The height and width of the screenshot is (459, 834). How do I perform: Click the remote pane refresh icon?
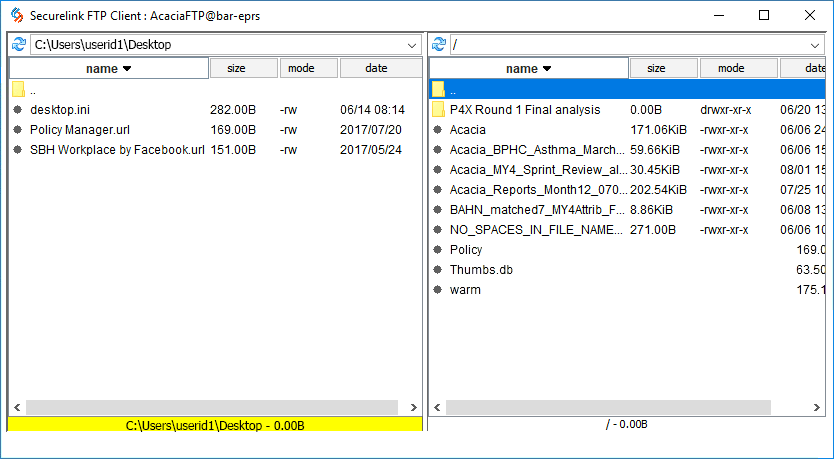[438, 45]
